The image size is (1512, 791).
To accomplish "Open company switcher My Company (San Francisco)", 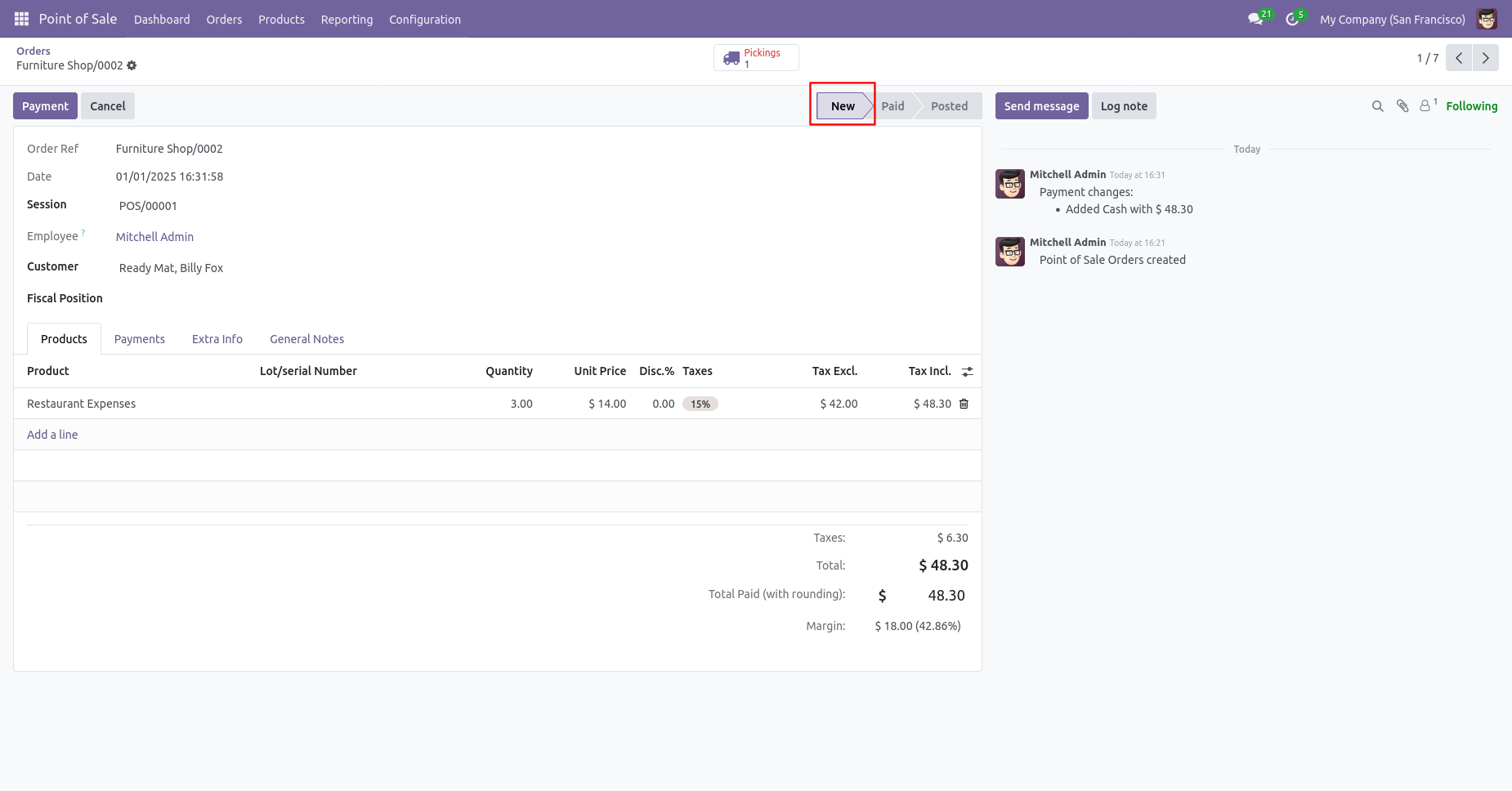I will [x=1393, y=19].
